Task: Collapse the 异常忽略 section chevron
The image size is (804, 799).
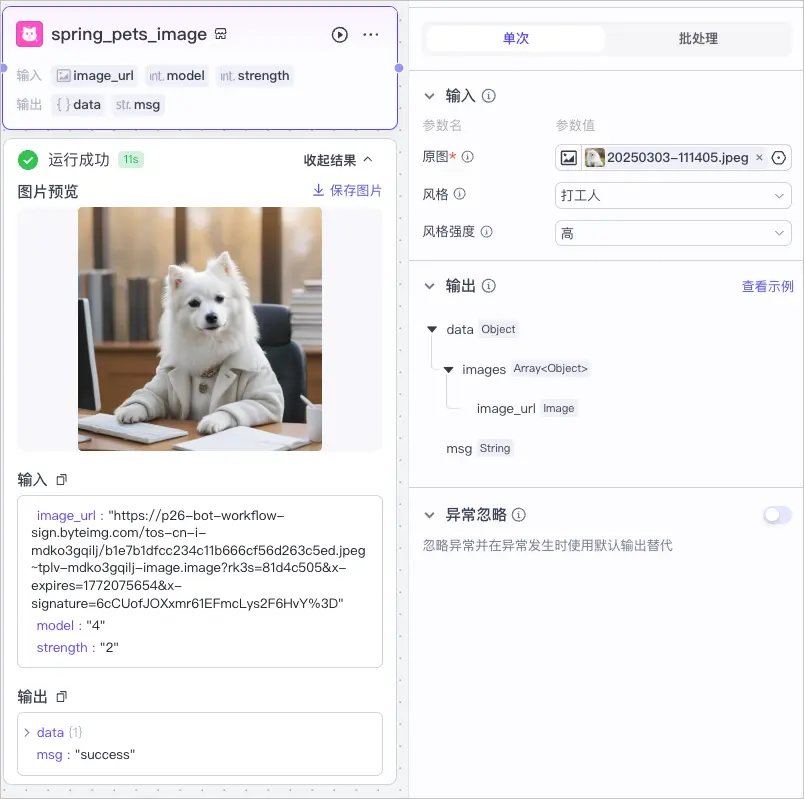Action: tap(430, 515)
